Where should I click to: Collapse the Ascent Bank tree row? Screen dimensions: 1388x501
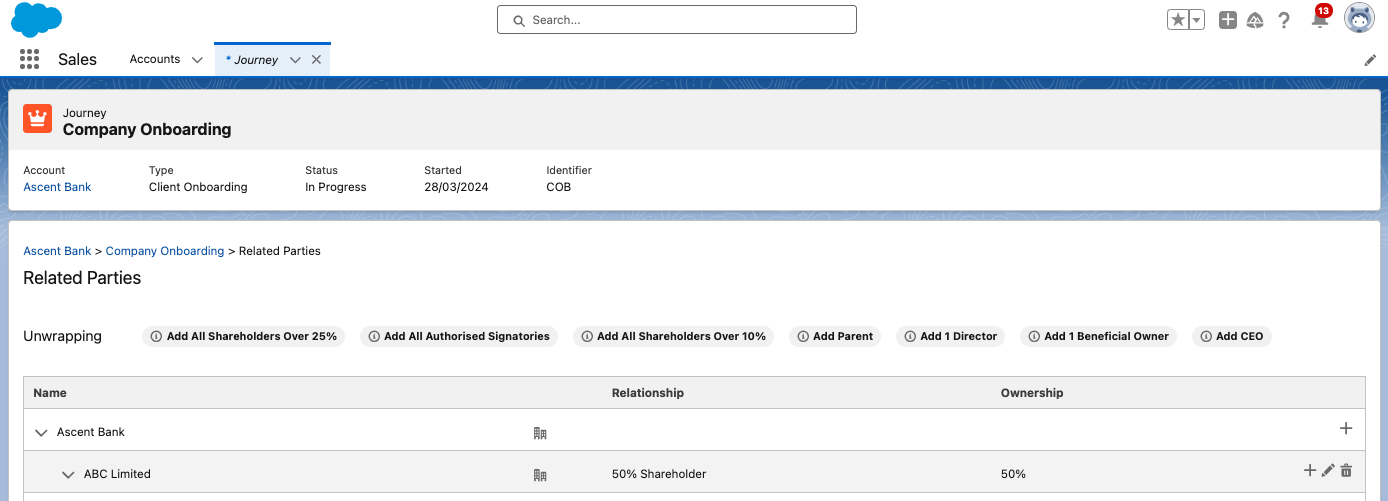point(41,433)
